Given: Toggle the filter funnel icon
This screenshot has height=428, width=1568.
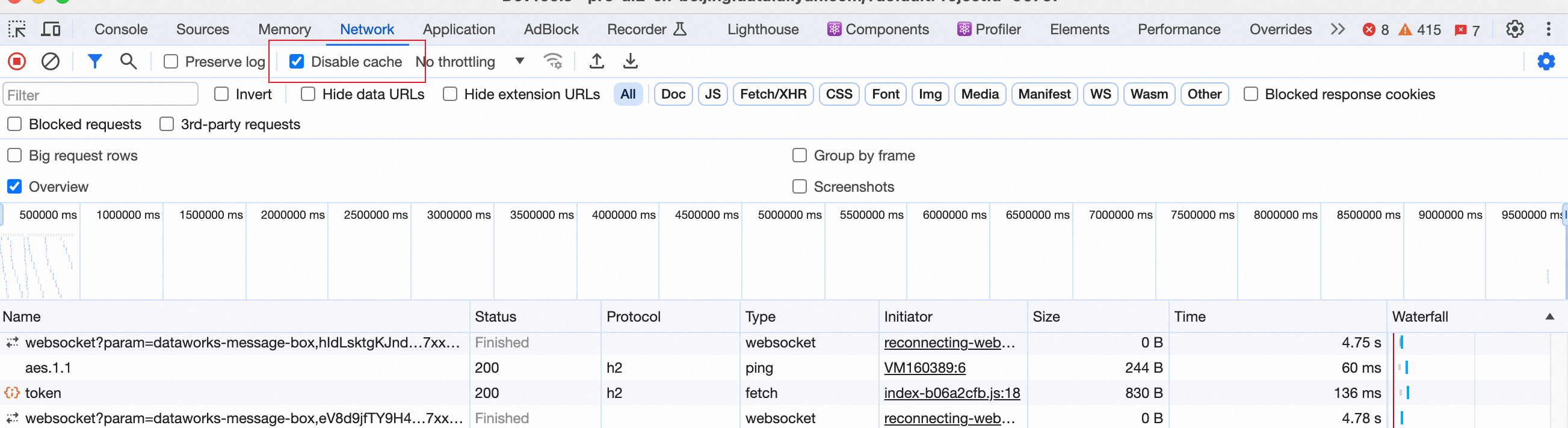Looking at the screenshot, I should point(94,61).
